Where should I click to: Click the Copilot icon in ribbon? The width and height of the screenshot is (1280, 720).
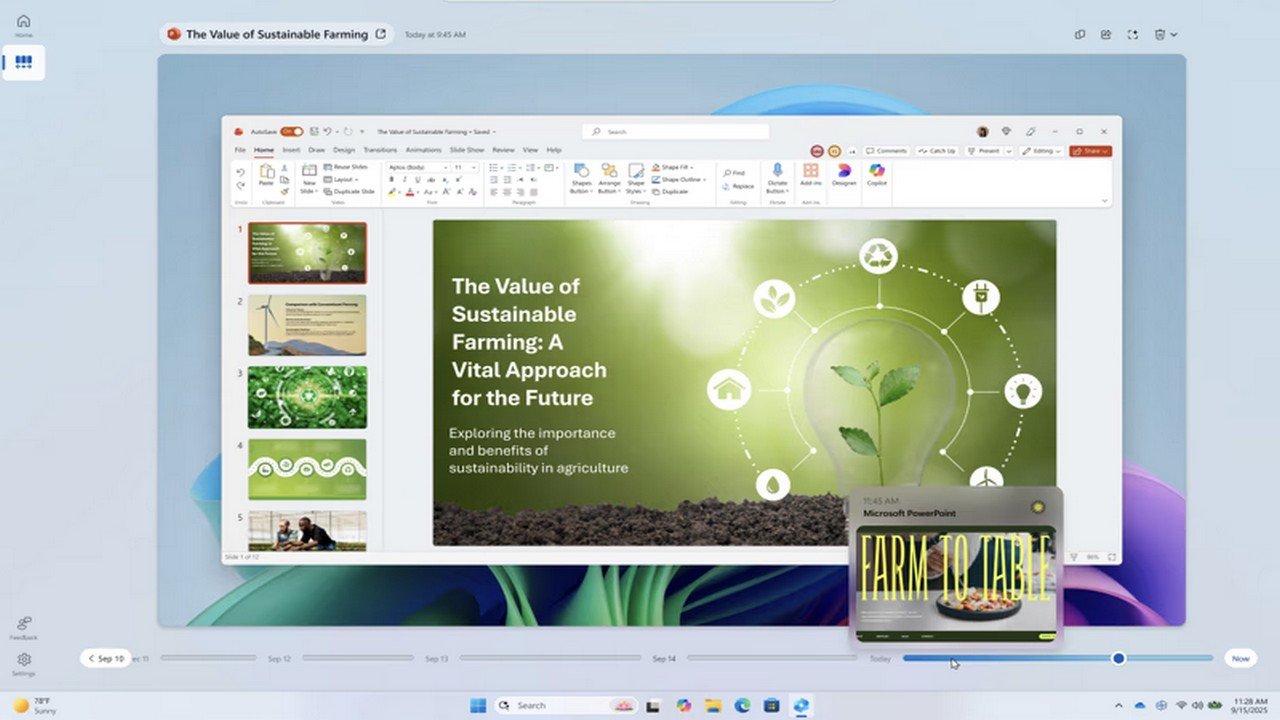pos(877,174)
